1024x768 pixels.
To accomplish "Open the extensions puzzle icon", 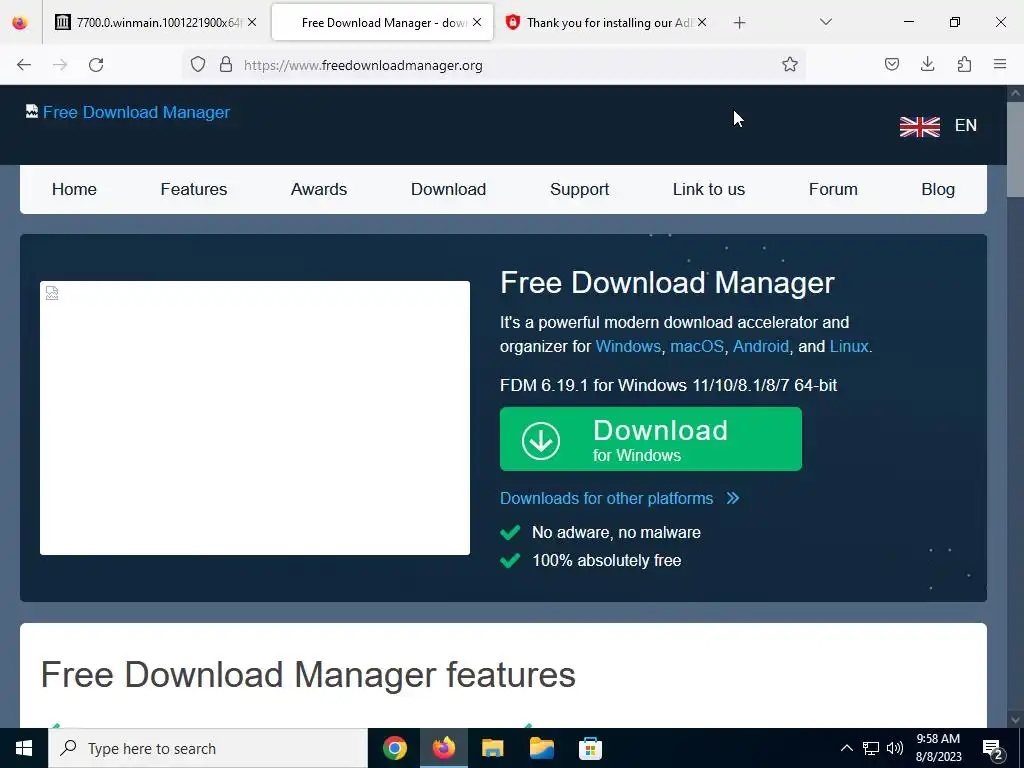I will coord(964,65).
